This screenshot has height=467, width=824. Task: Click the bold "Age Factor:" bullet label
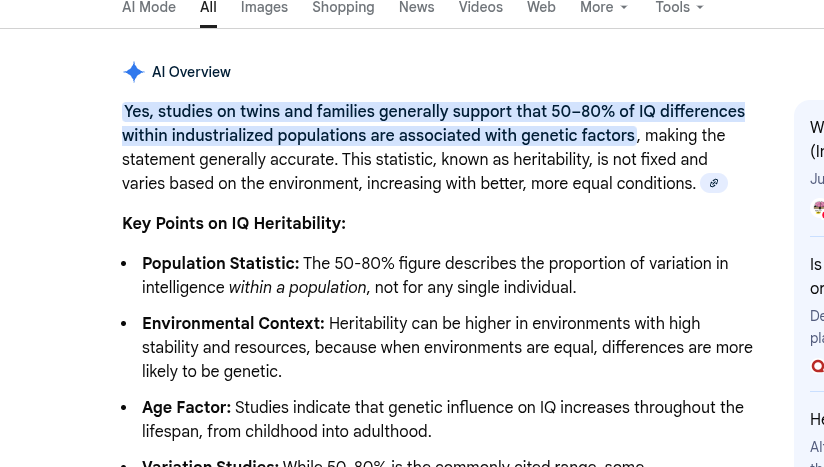pyautogui.click(x=187, y=407)
